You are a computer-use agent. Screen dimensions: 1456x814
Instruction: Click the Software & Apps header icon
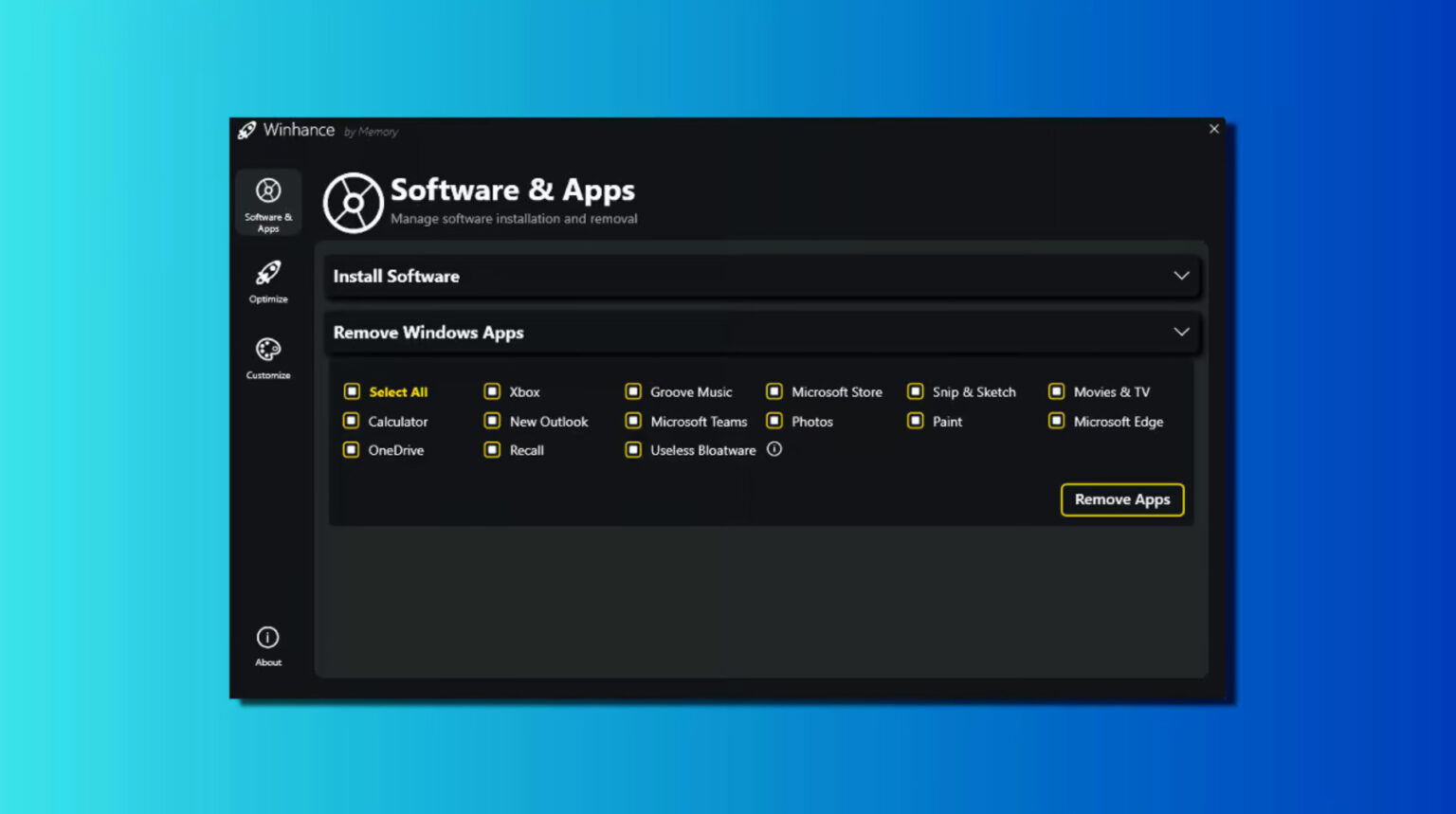353,202
